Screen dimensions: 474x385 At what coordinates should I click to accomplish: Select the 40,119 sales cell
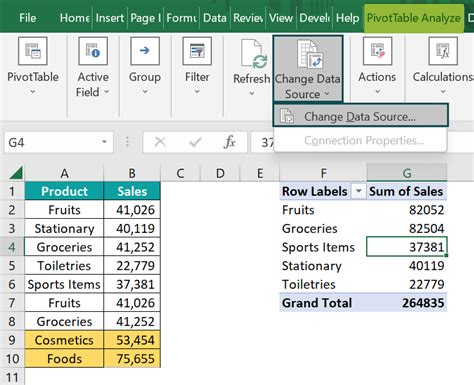(x=132, y=228)
